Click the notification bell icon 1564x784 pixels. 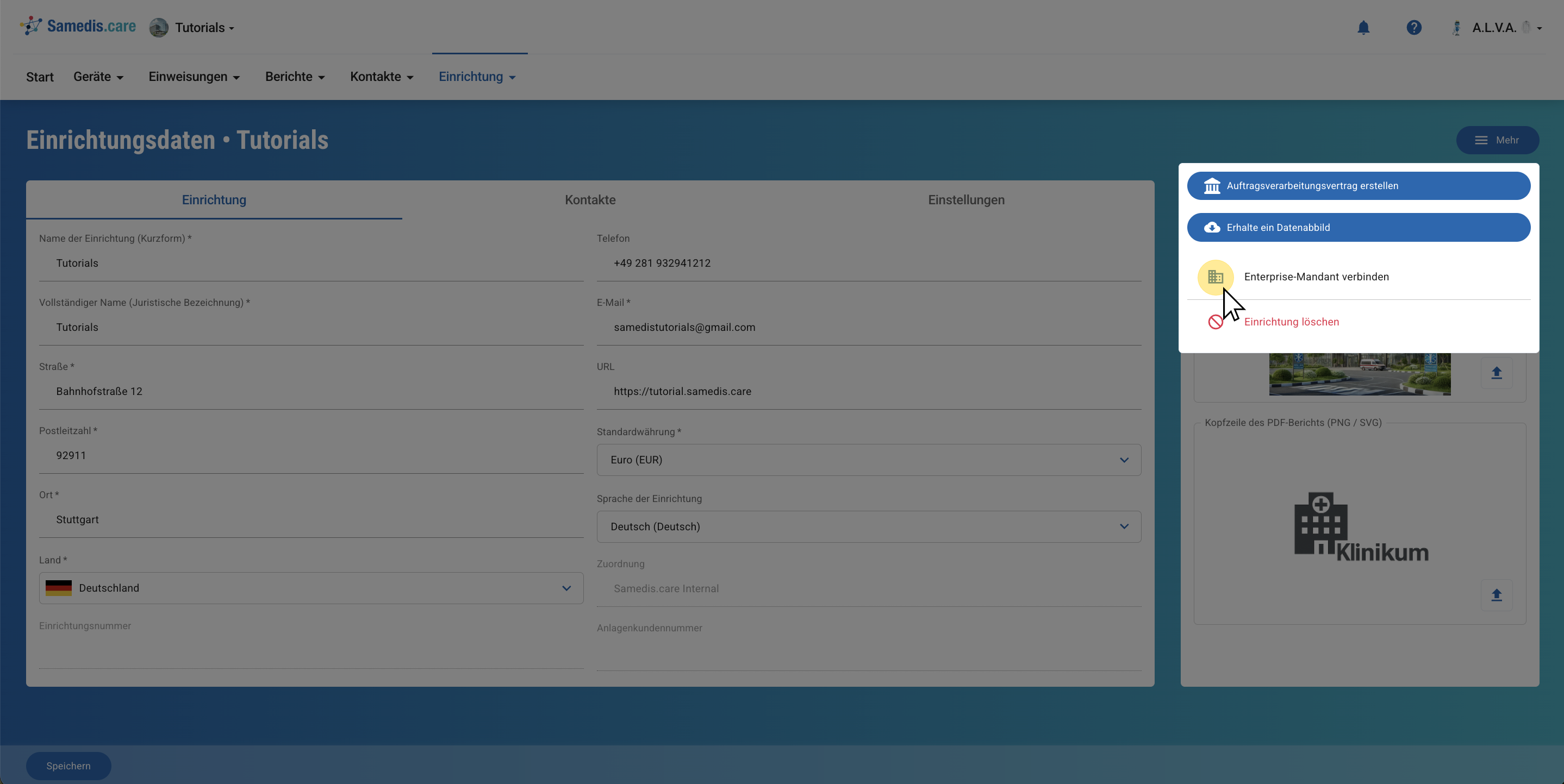[1363, 27]
